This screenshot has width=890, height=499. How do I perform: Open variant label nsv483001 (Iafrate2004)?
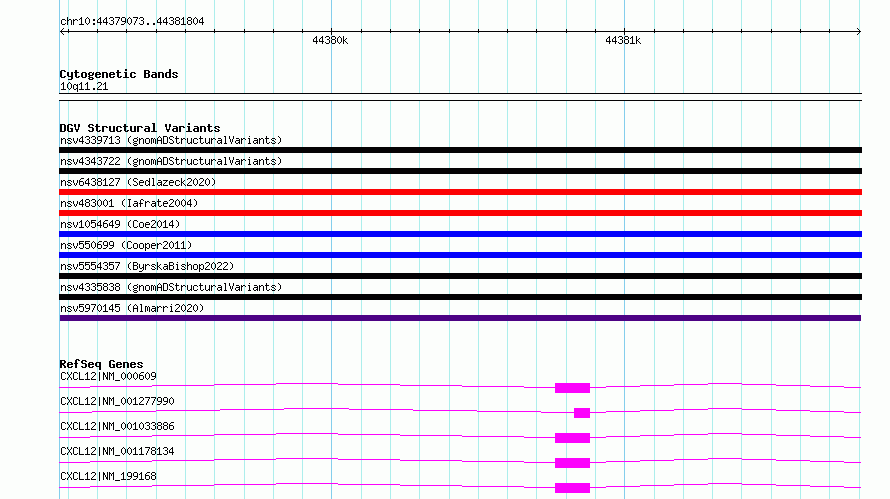129,203
